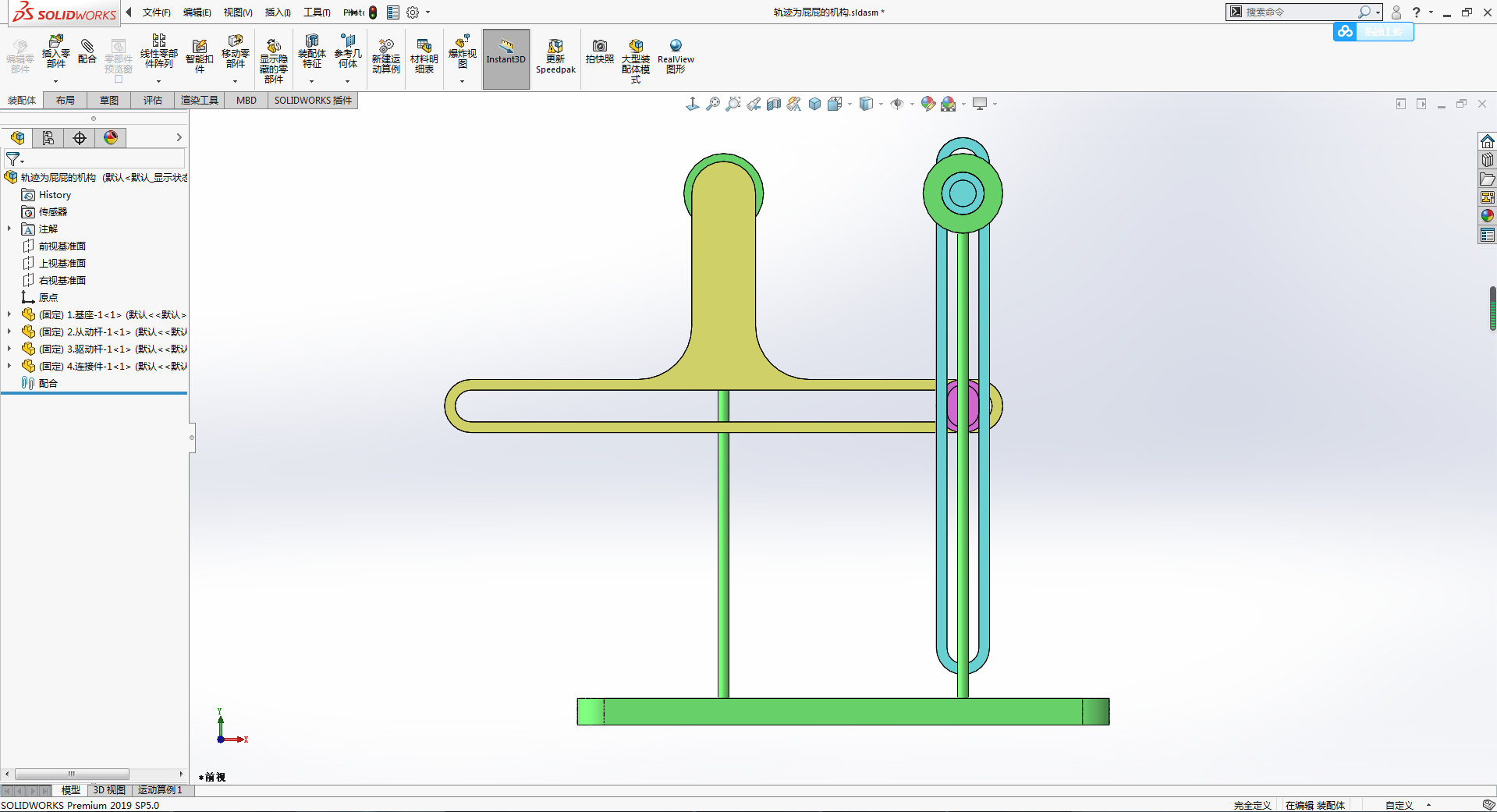The image size is (1497, 812).
Task: Toggle RealView graphics
Action: [x=676, y=56]
